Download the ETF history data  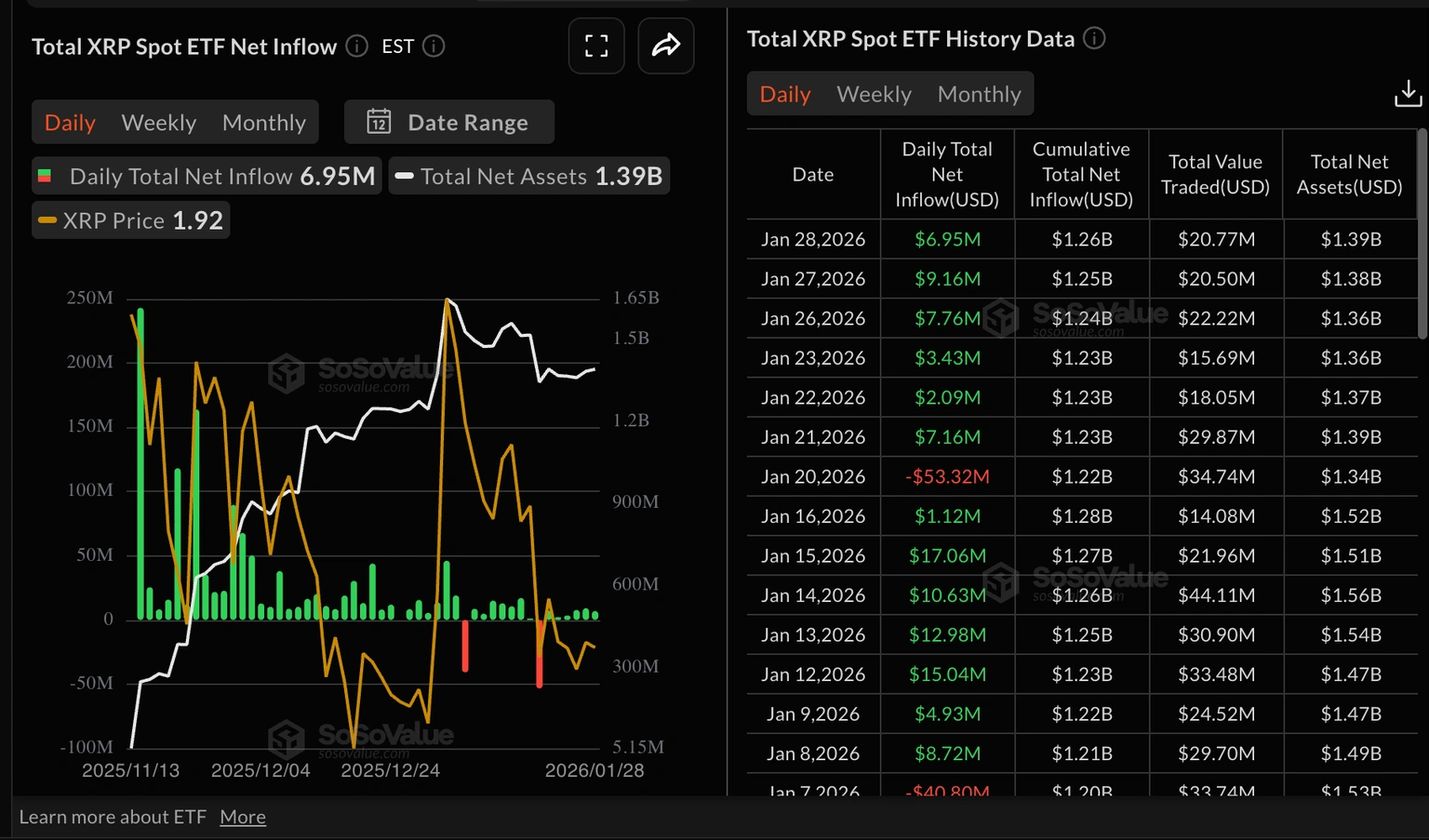[1408, 93]
